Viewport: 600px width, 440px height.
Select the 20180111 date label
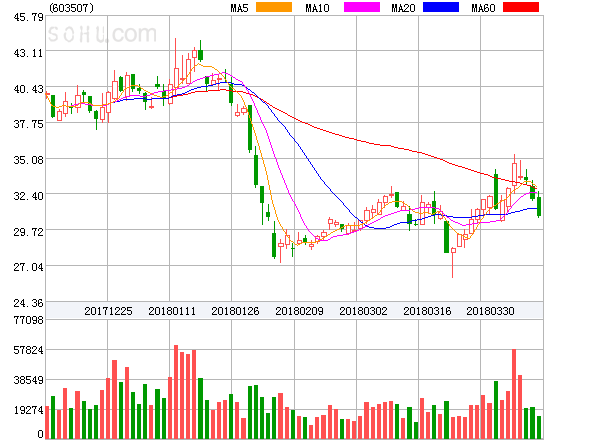click(x=172, y=311)
